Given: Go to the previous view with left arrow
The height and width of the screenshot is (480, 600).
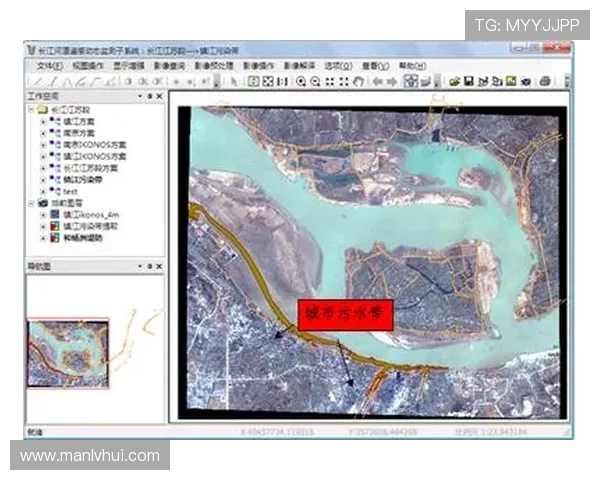Looking at the screenshot, I should pos(378,82).
